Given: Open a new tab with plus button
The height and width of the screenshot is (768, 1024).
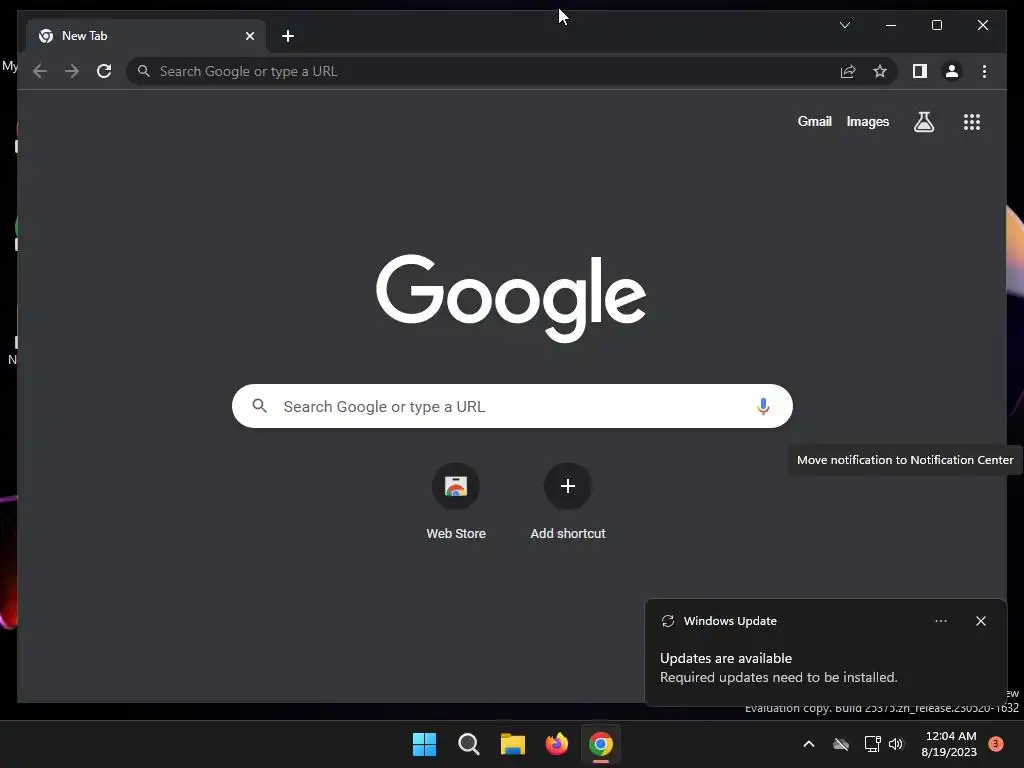Looking at the screenshot, I should coord(288,36).
